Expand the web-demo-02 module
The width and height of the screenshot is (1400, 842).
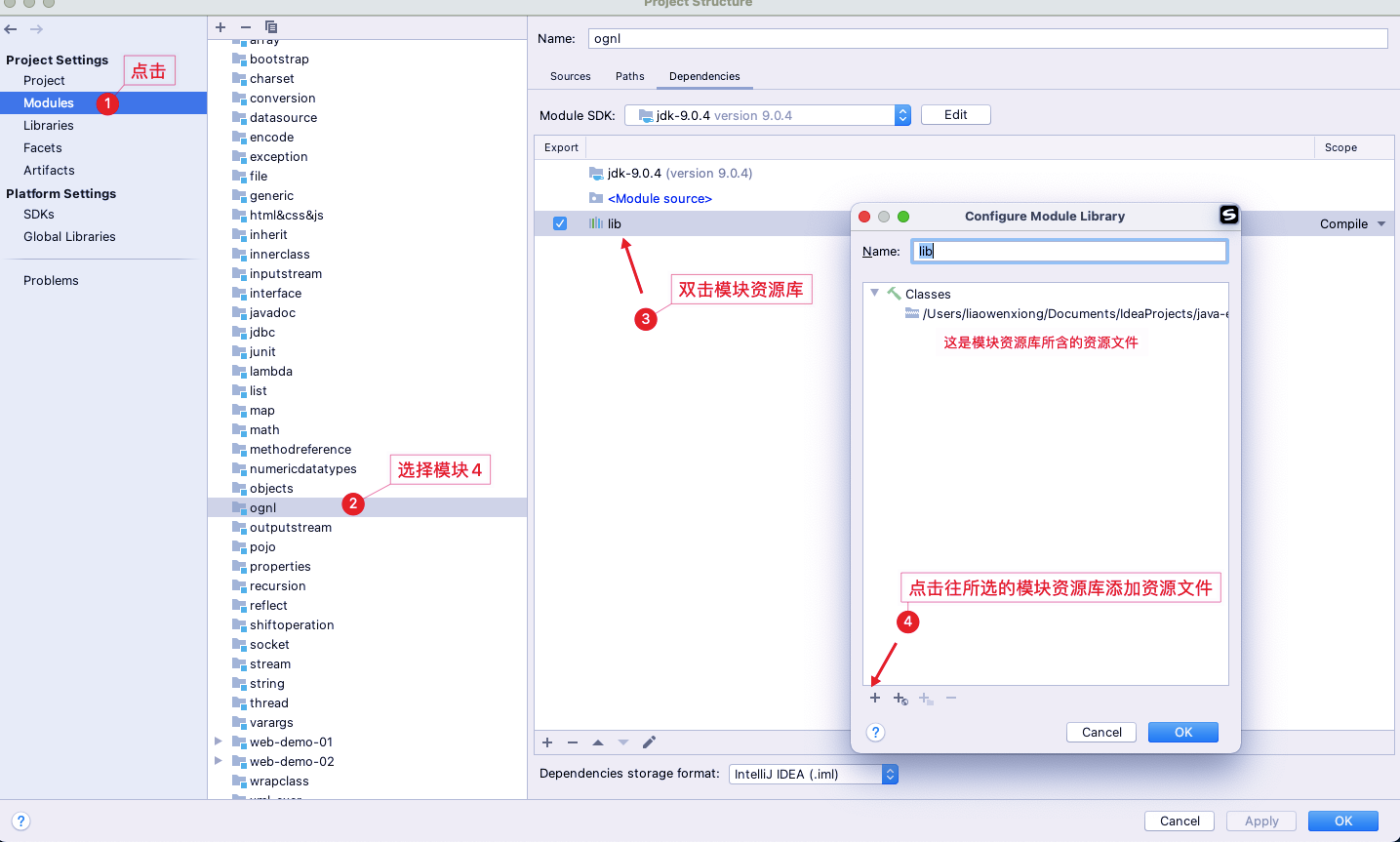[219, 761]
